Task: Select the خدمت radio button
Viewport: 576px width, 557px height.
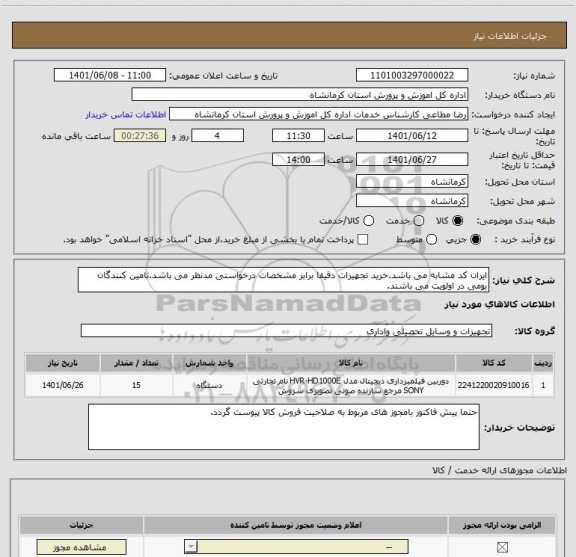Action: click(x=419, y=220)
